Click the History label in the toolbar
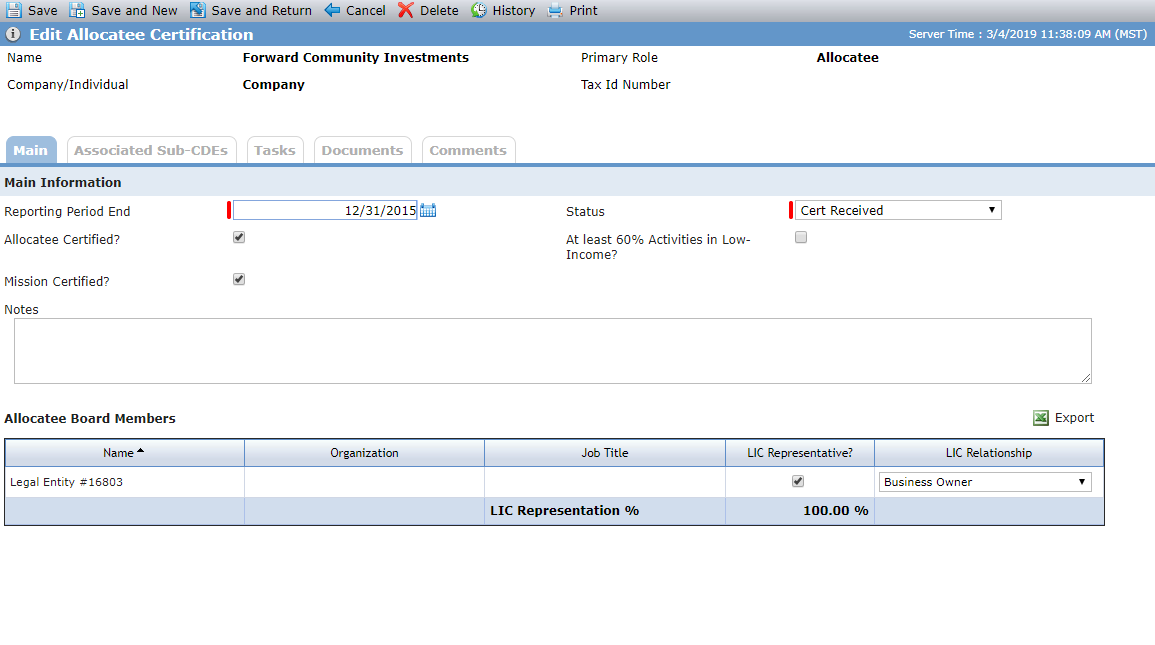 (x=513, y=10)
